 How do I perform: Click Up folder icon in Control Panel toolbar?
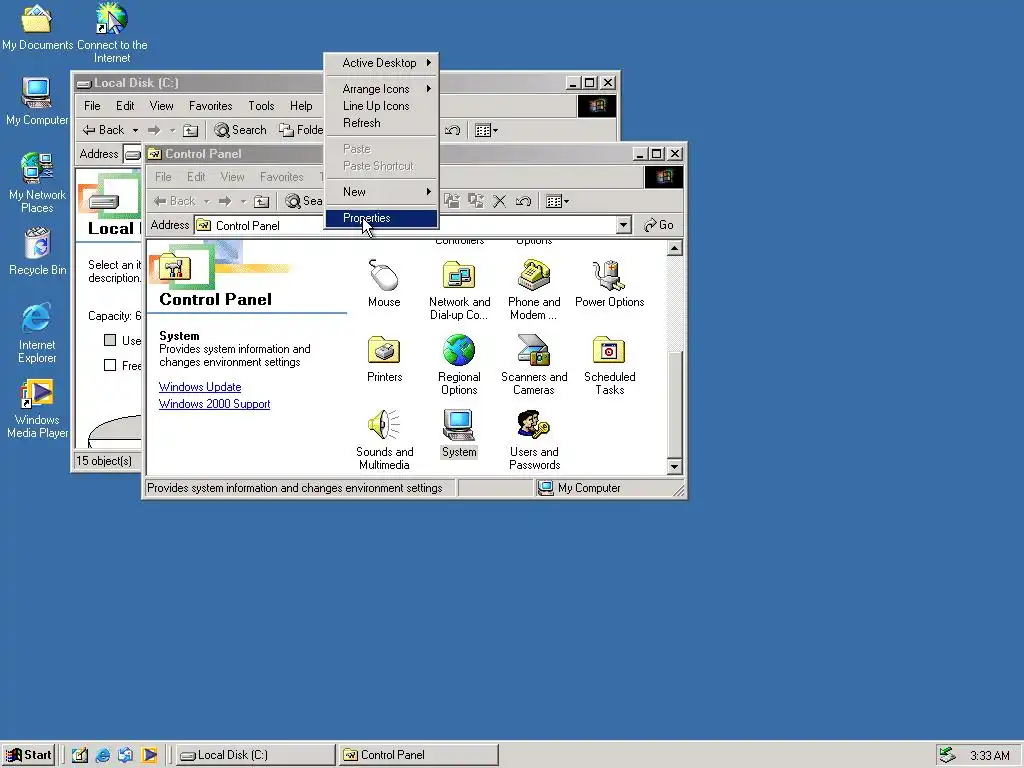(261, 201)
